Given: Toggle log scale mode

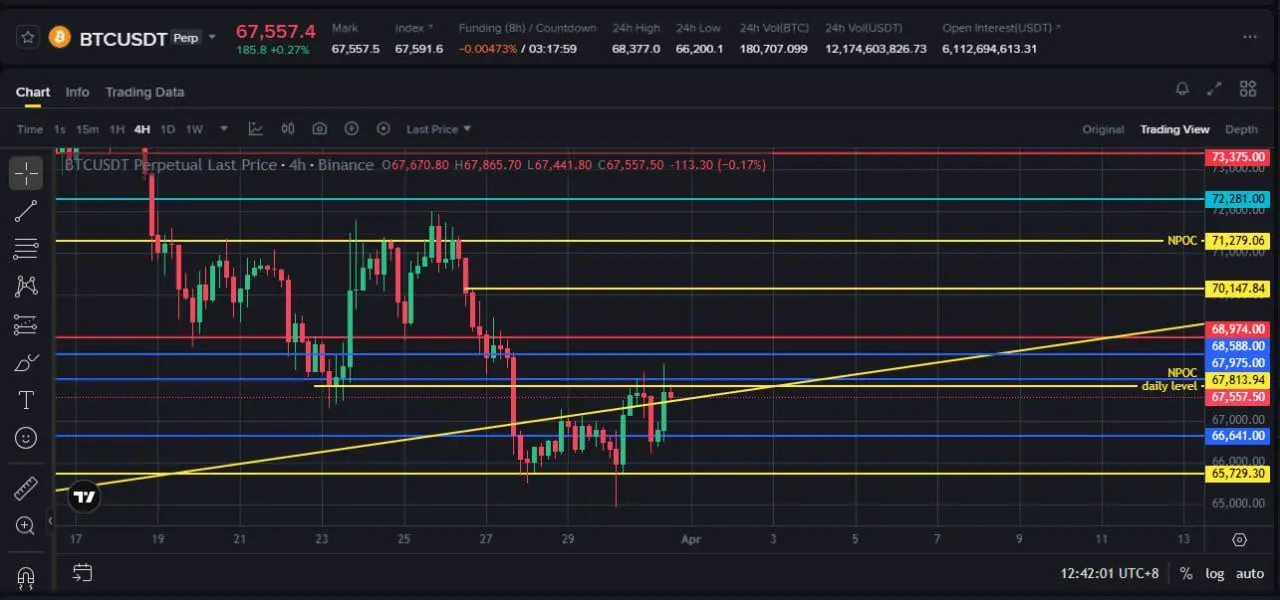Looking at the screenshot, I should click(1214, 574).
